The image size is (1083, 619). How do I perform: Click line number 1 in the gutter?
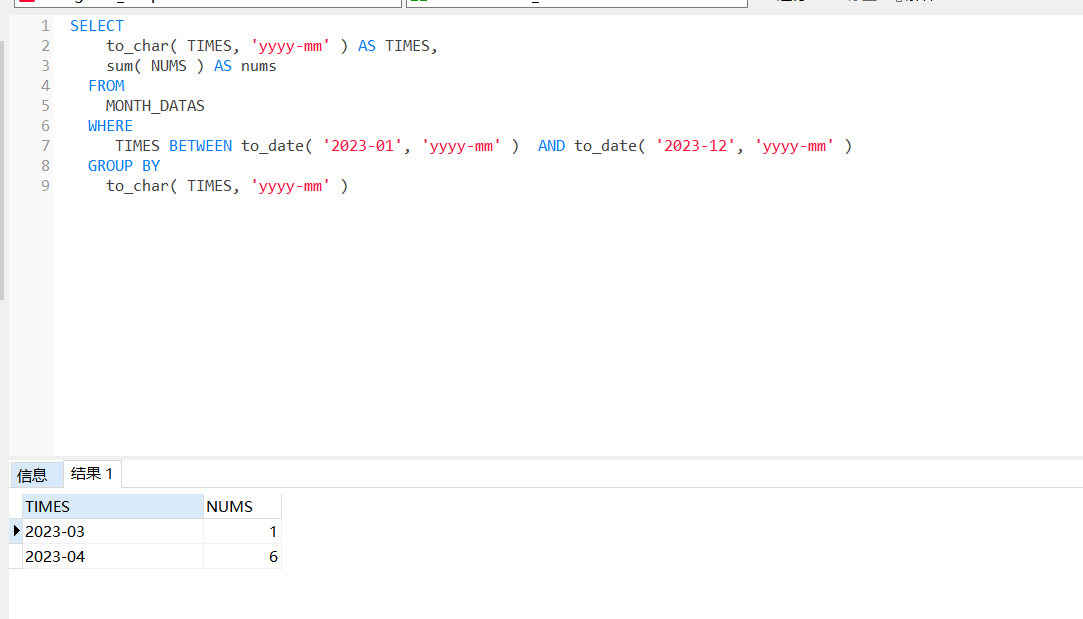(x=45, y=26)
